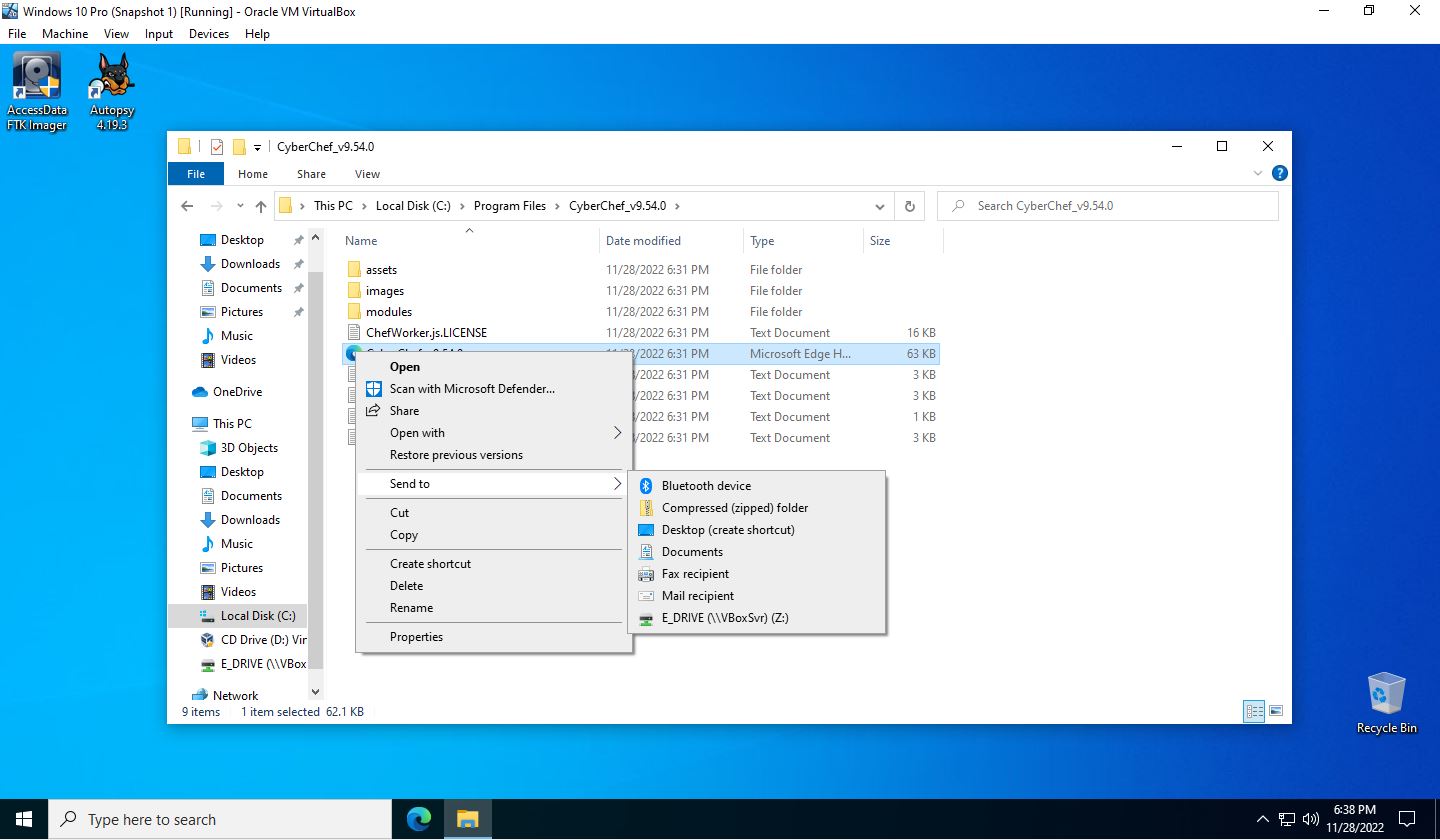This screenshot has height=840, width=1440.
Task: Switch to Large icons view in status bar
Action: point(1275,712)
